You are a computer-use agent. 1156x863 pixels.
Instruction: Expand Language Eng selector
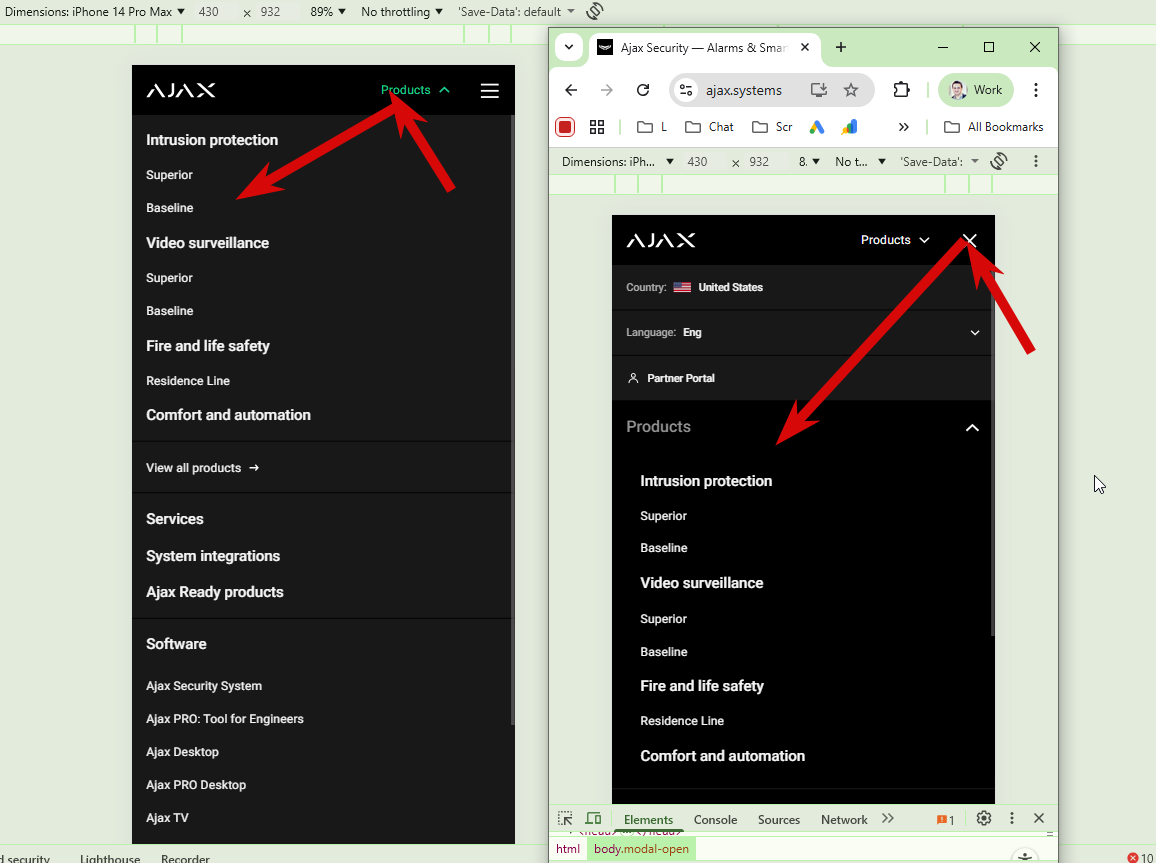tap(803, 332)
